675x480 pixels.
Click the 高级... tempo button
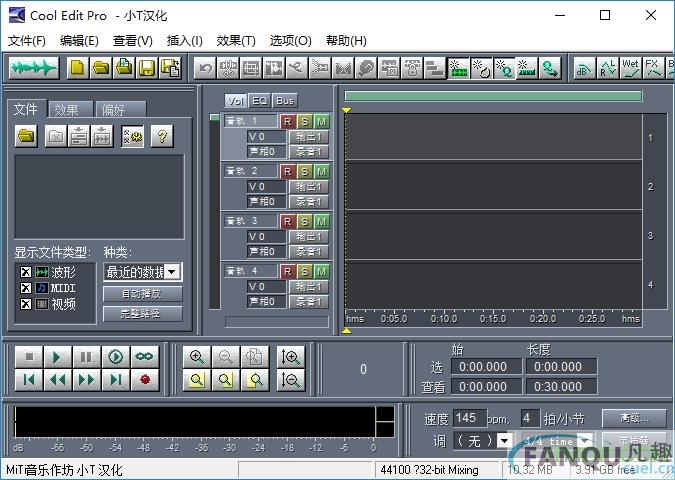coord(634,417)
